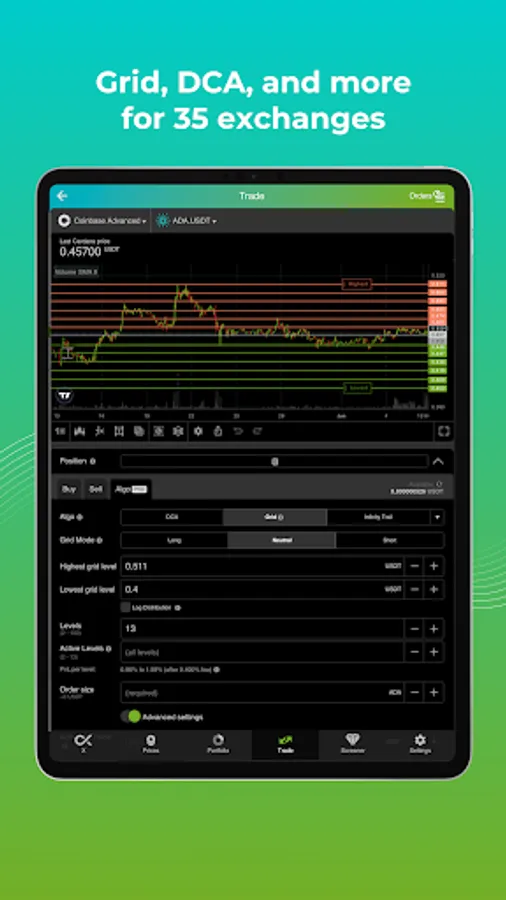This screenshot has width=506, height=900.
Task: Increase the Order size value
Action: [434, 693]
